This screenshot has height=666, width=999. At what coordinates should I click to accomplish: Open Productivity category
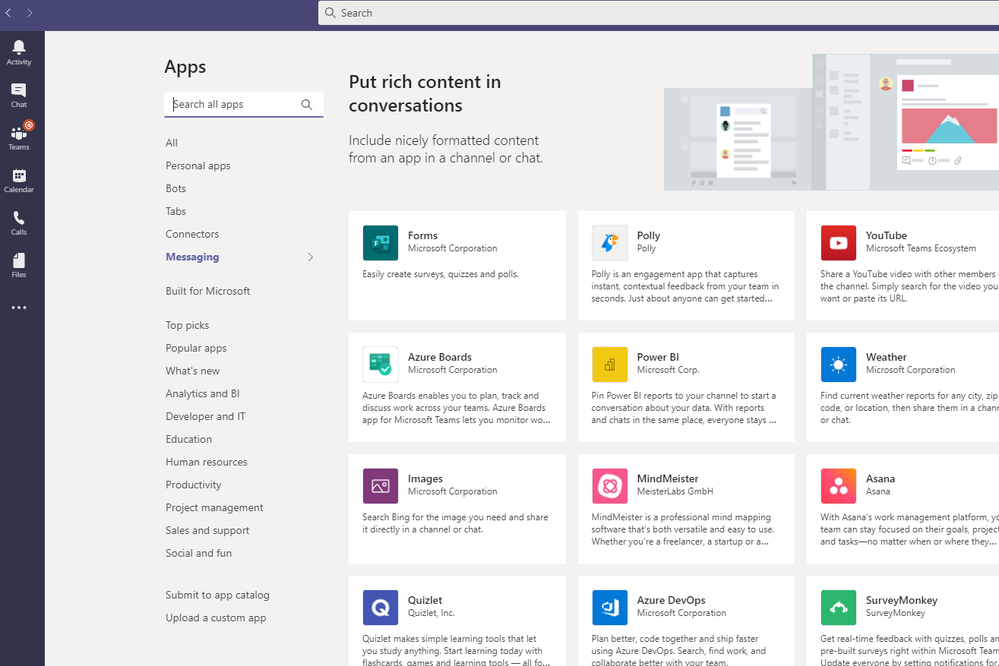pos(194,485)
